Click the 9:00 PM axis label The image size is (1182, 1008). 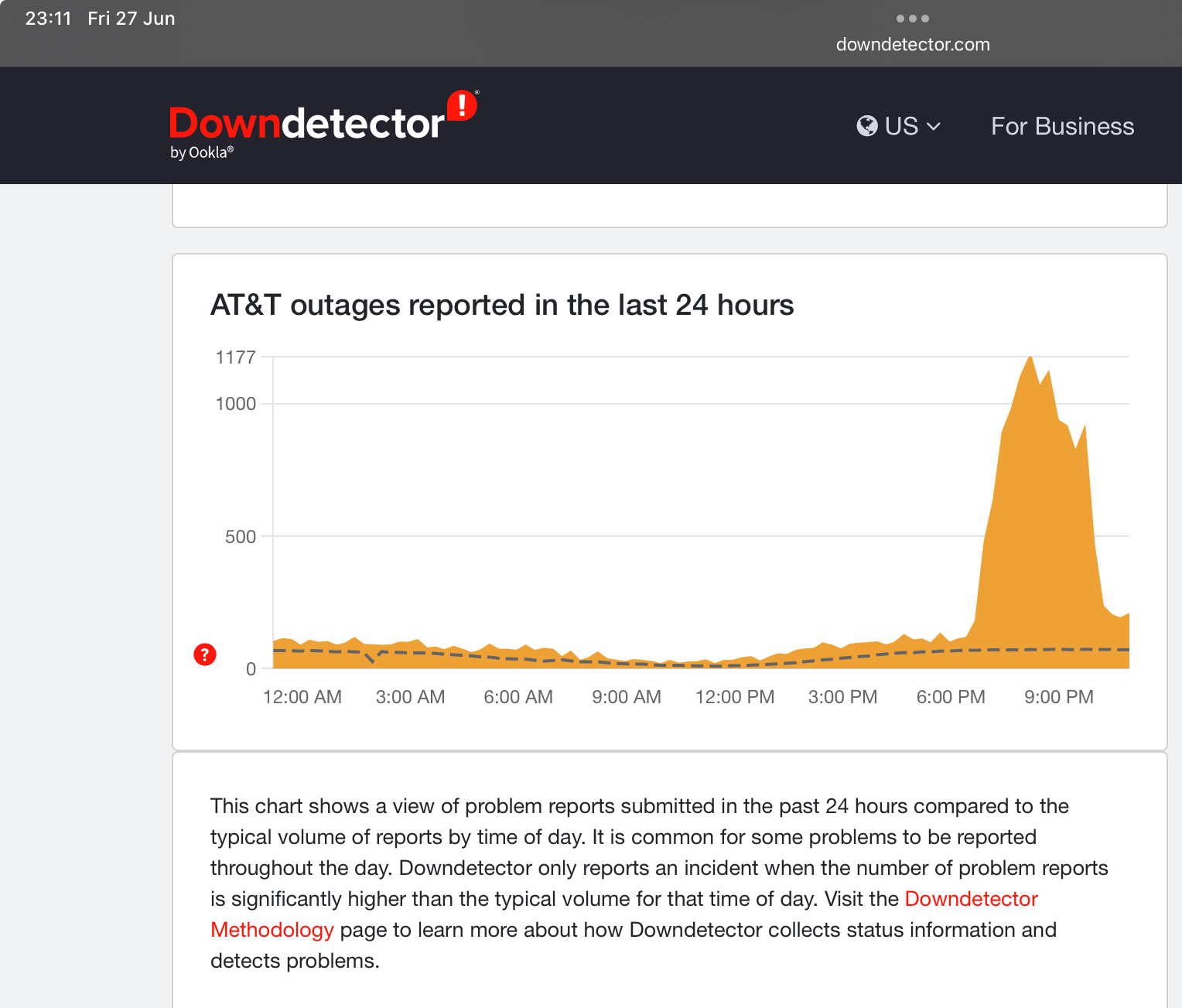(x=1059, y=697)
